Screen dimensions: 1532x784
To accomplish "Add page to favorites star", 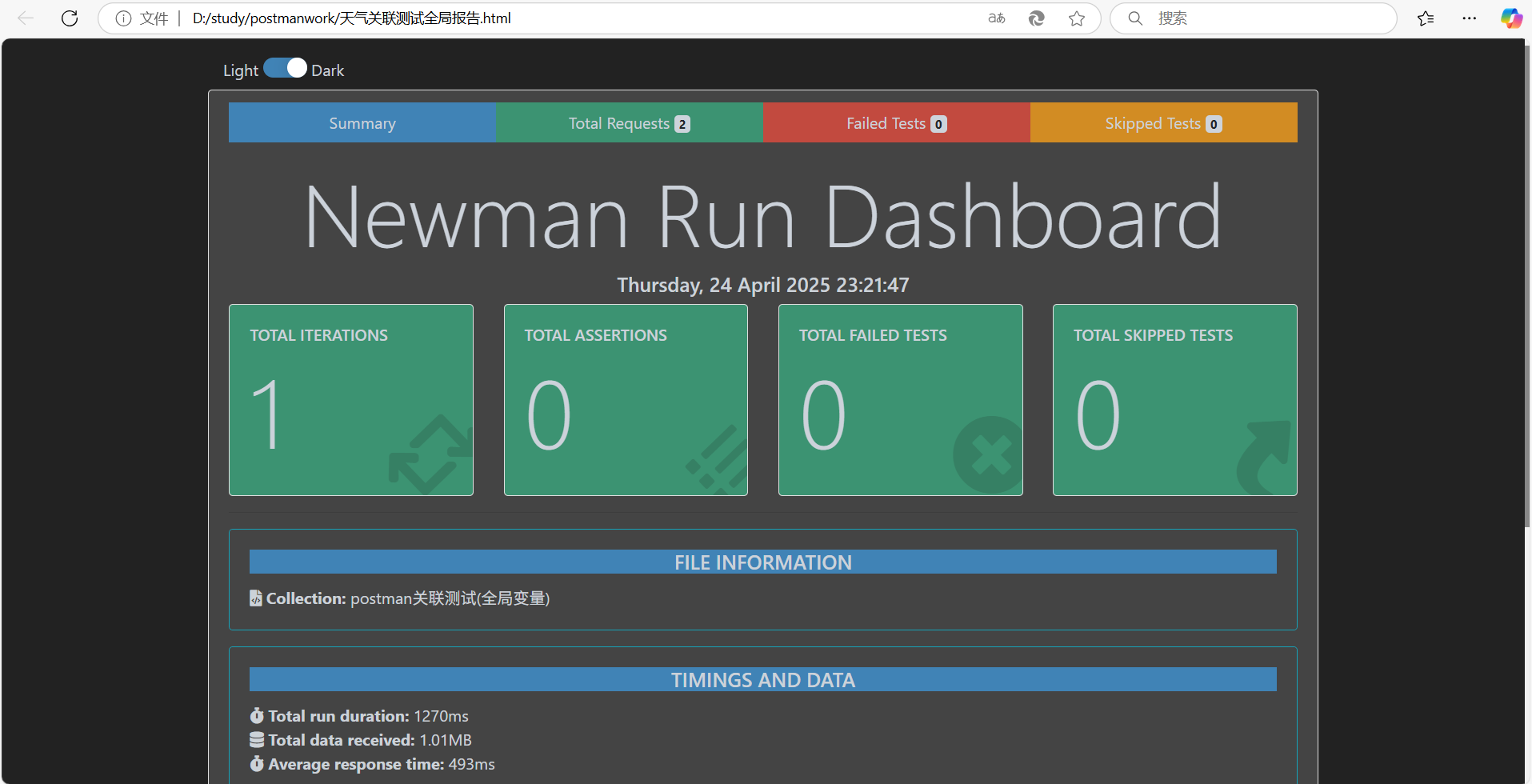I will tap(1077, 18).
